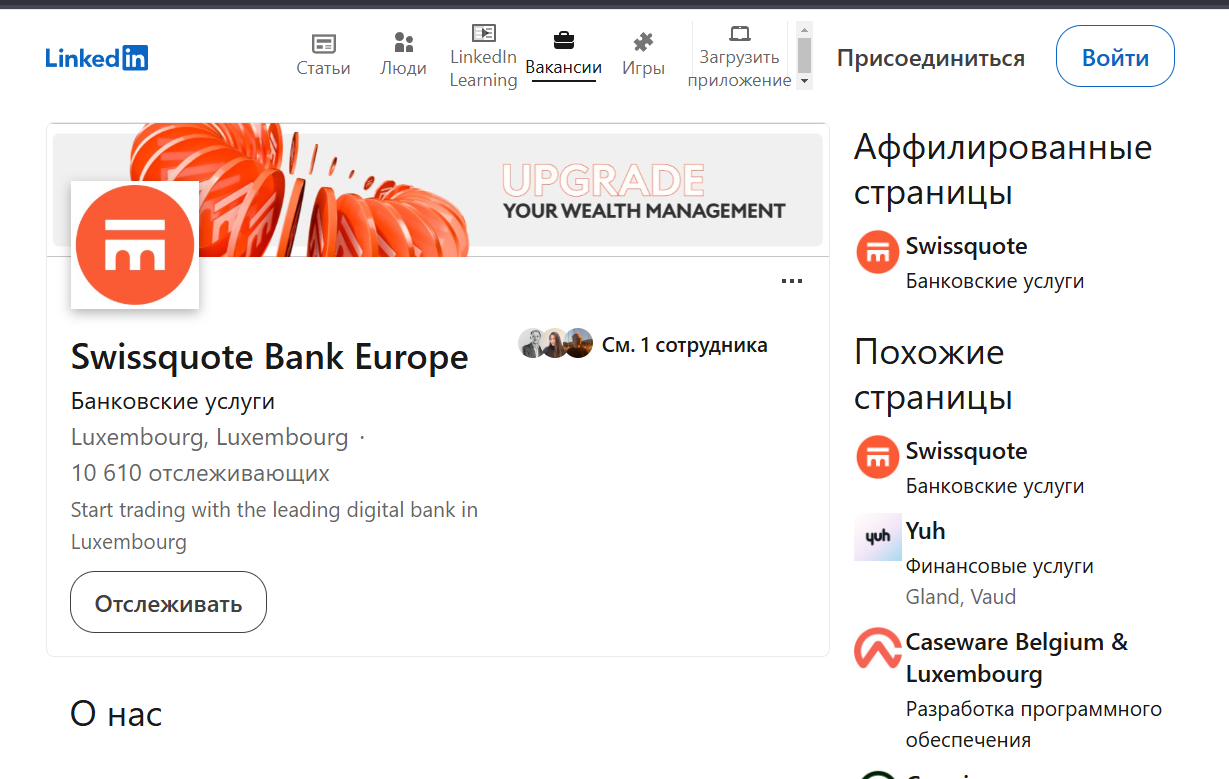The width and height of the screenshot is (1229, 779).
Task: Click the Загрузить приложение laptop icon
Action: pyautogui.click(x=740, y=33)
